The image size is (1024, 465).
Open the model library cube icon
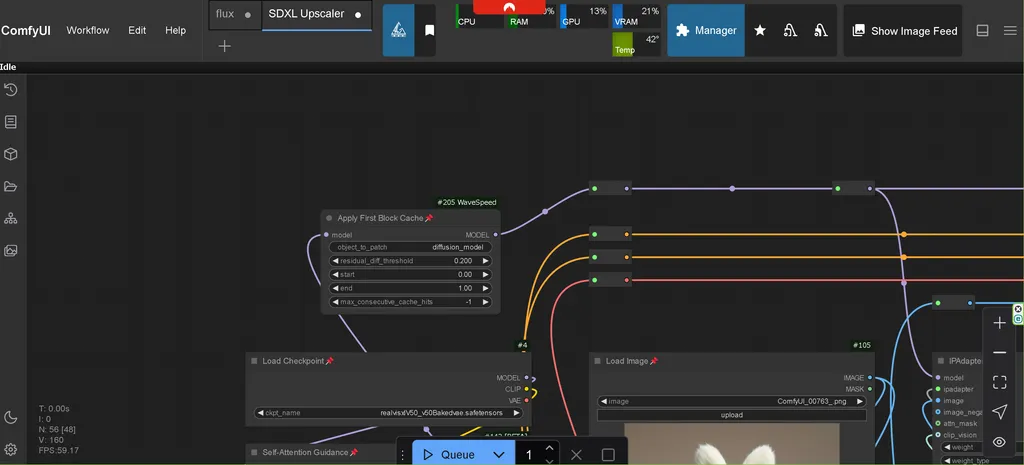[x=10, y=154]
